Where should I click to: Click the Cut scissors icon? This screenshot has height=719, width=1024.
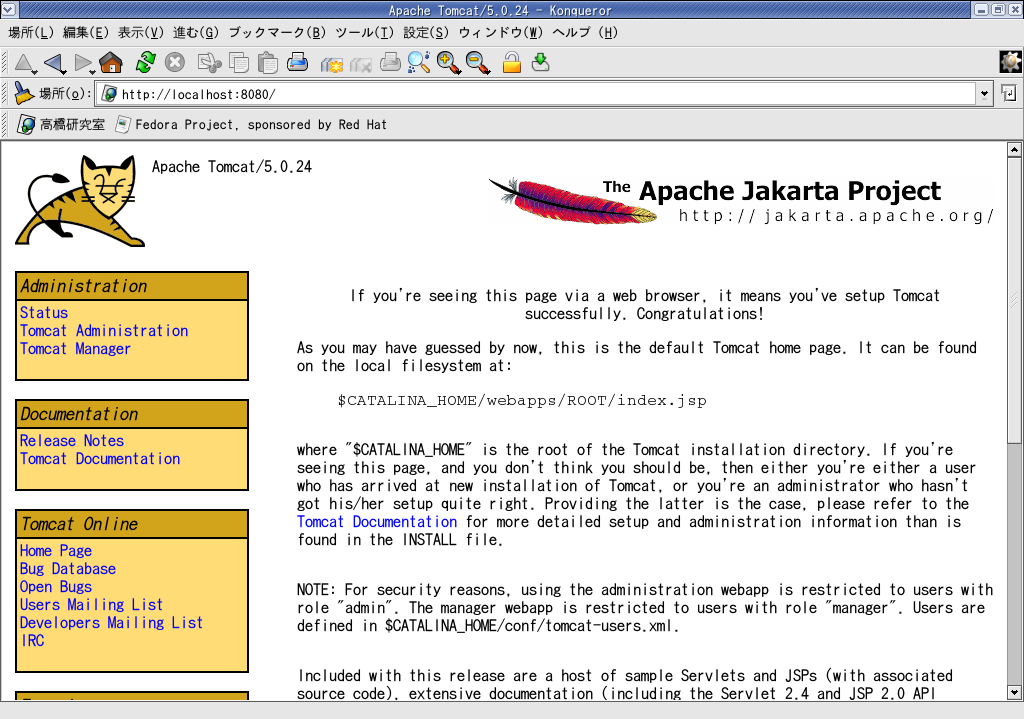[209, 63]
